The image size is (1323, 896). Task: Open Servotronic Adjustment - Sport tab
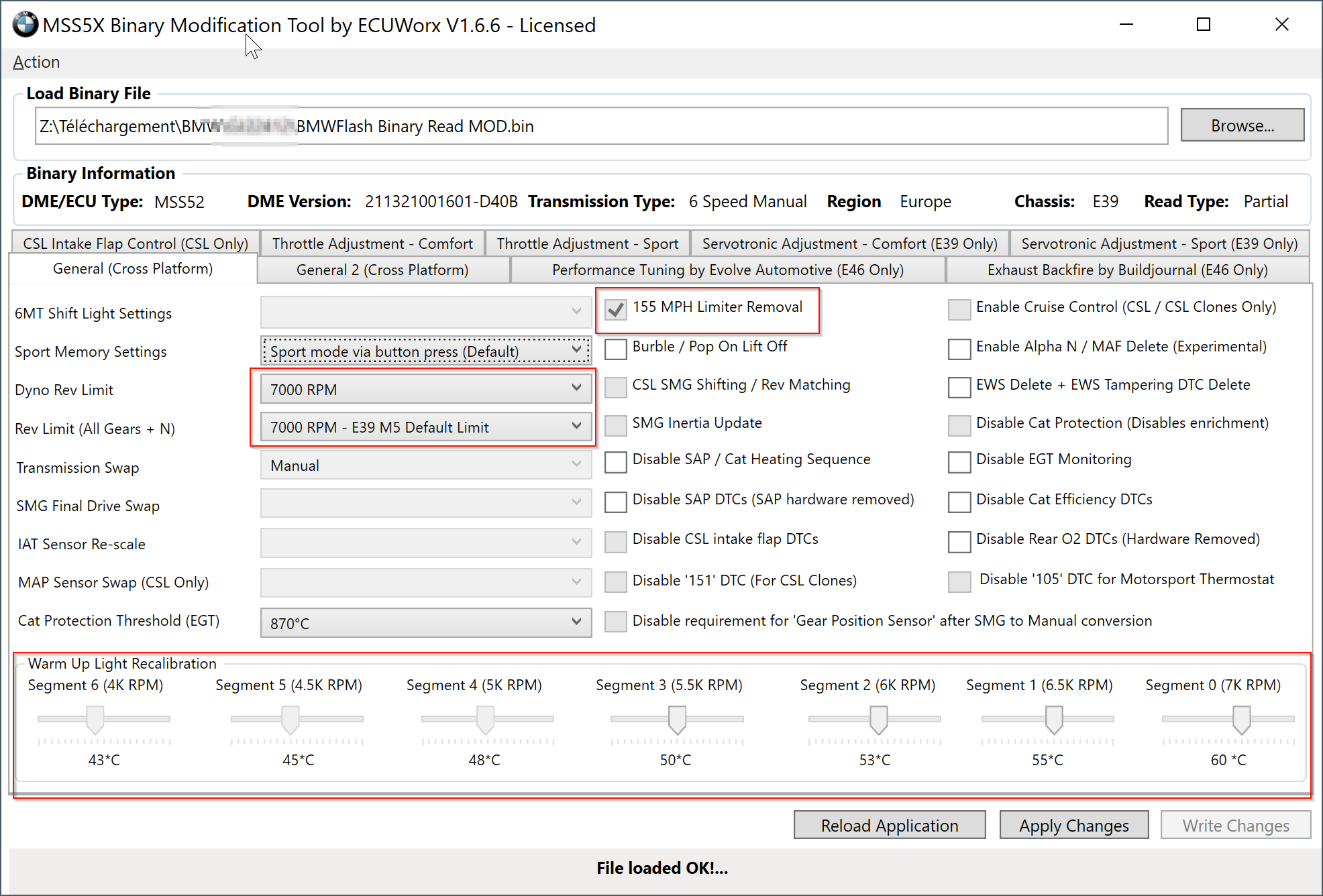pos(1159,243)
